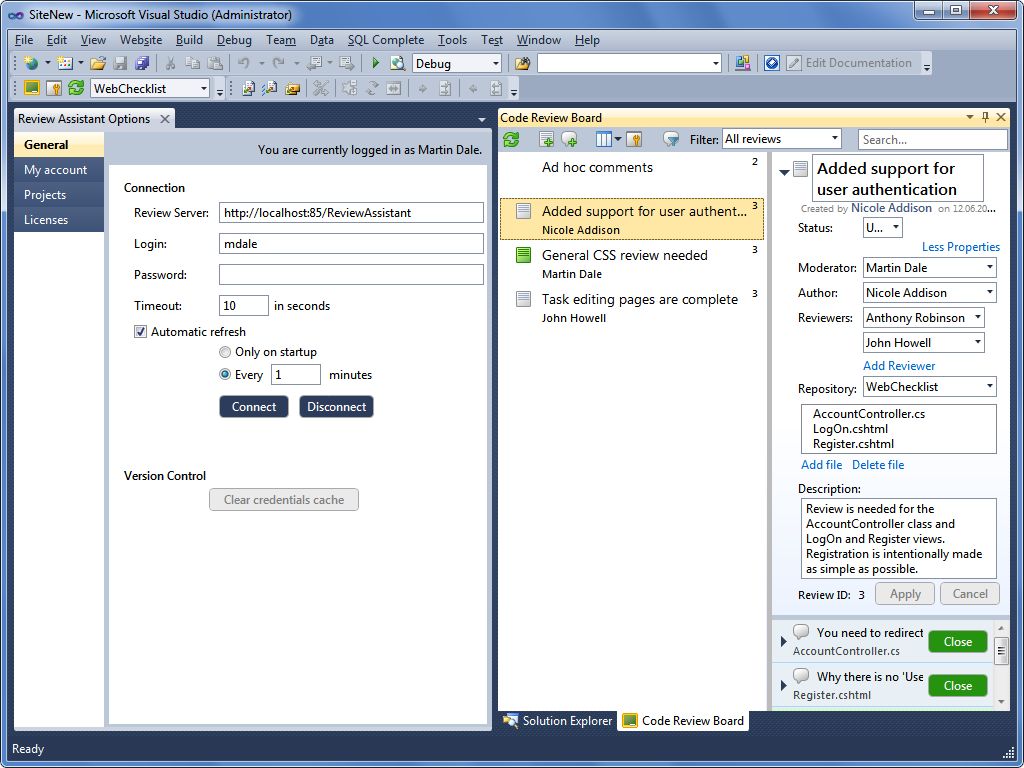This screenshot has width=1024, height=768.
Task: Create a new review
Action: (546, 139)
